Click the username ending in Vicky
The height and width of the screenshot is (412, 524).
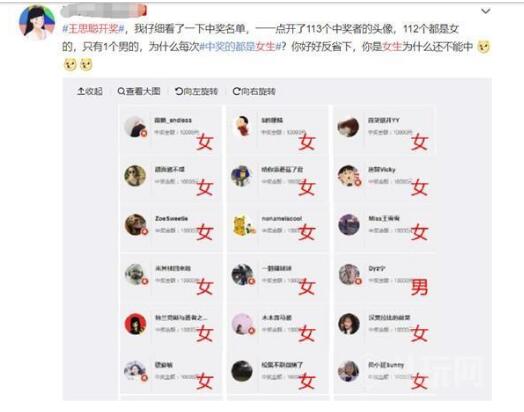point(382,169)
